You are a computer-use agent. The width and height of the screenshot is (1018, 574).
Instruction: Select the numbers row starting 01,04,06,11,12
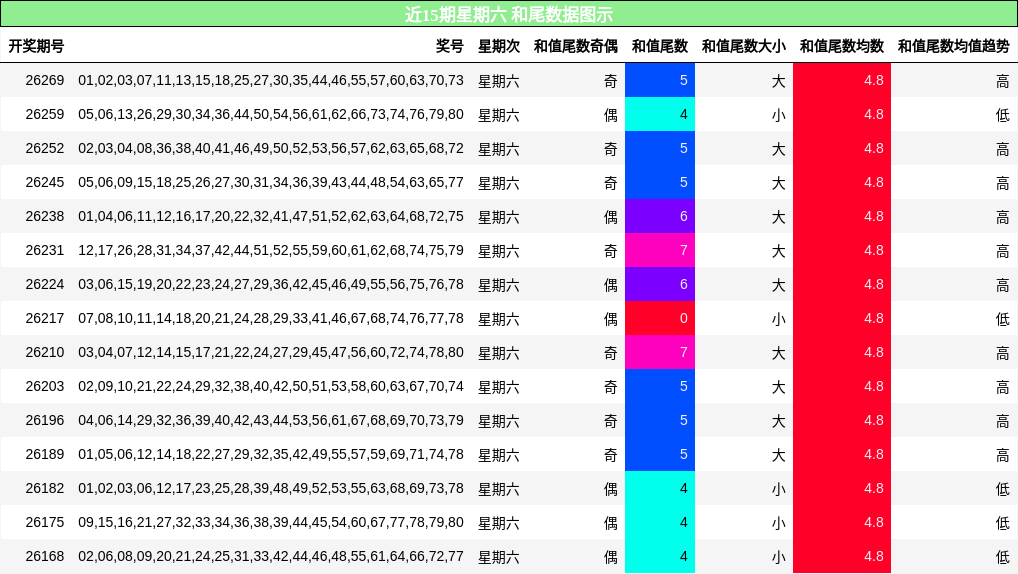click(271, 216)
